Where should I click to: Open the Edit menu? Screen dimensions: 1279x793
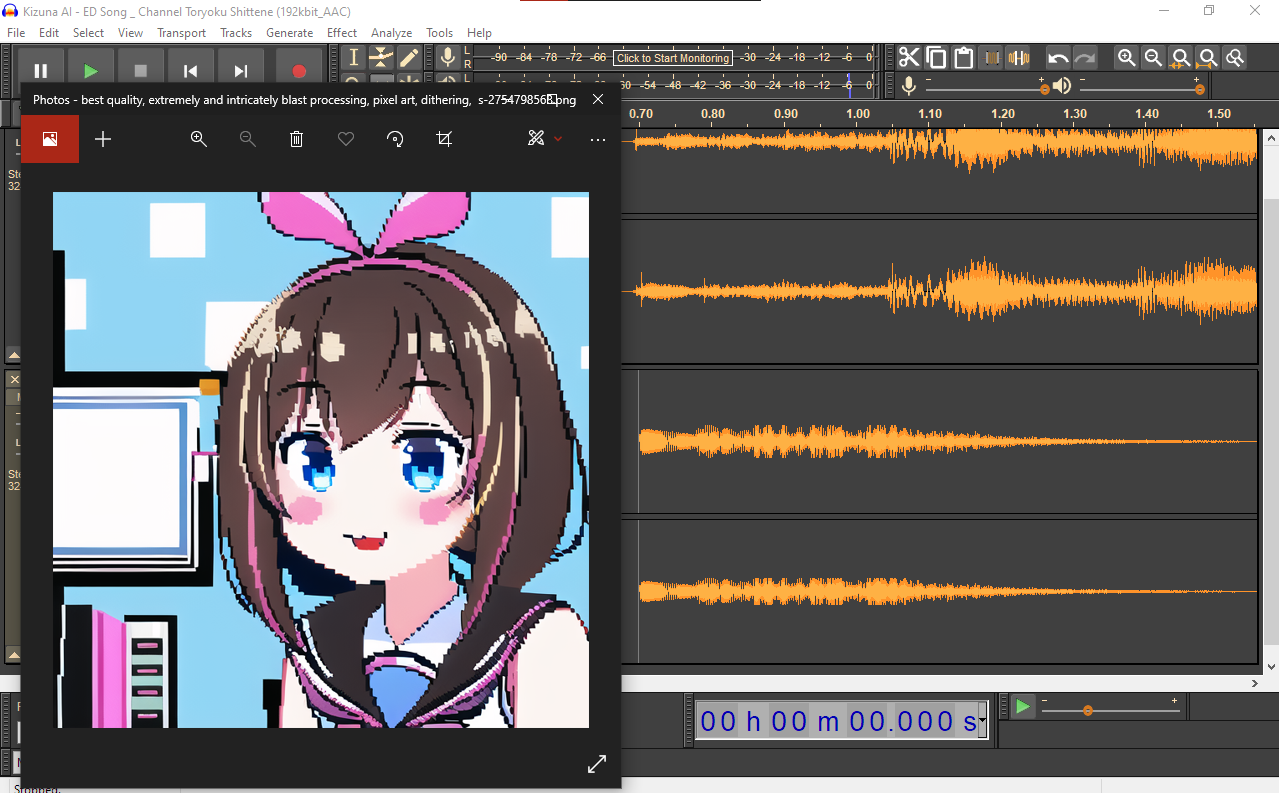coord(49,33)
